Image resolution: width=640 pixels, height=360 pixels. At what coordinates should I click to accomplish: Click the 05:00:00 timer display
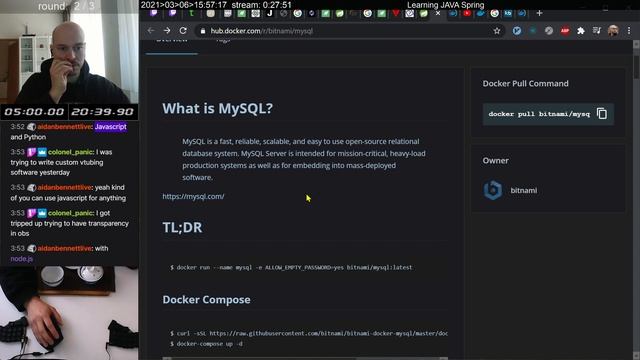(34, 112)
